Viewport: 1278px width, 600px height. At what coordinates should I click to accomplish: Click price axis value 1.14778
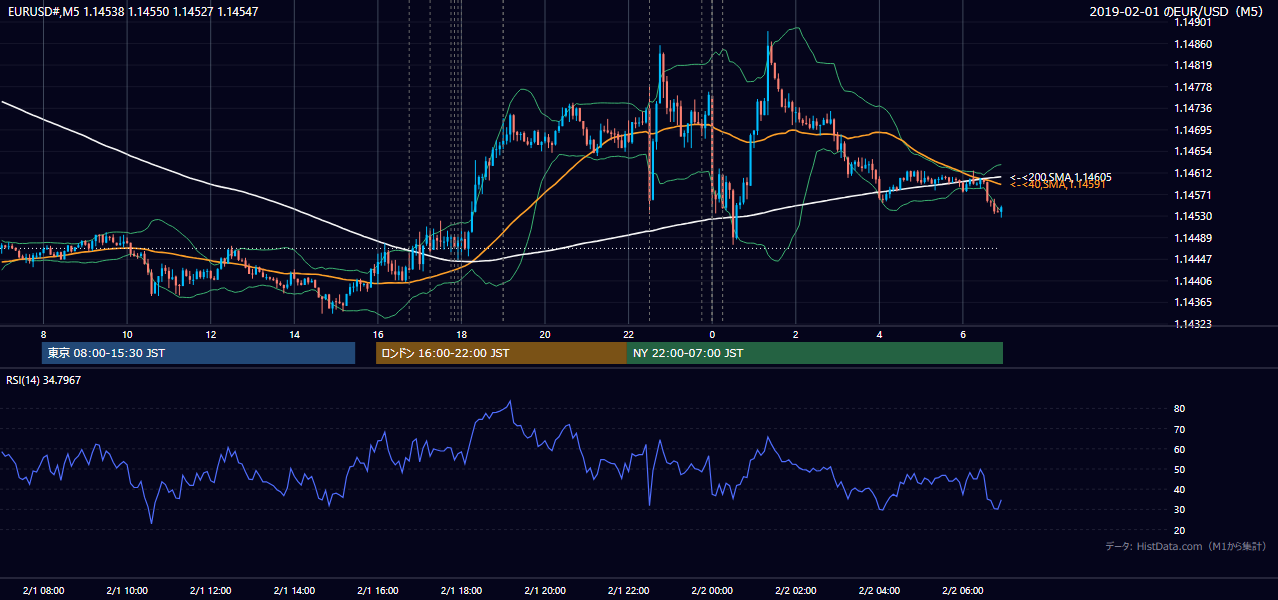[x=1193, y=87]
